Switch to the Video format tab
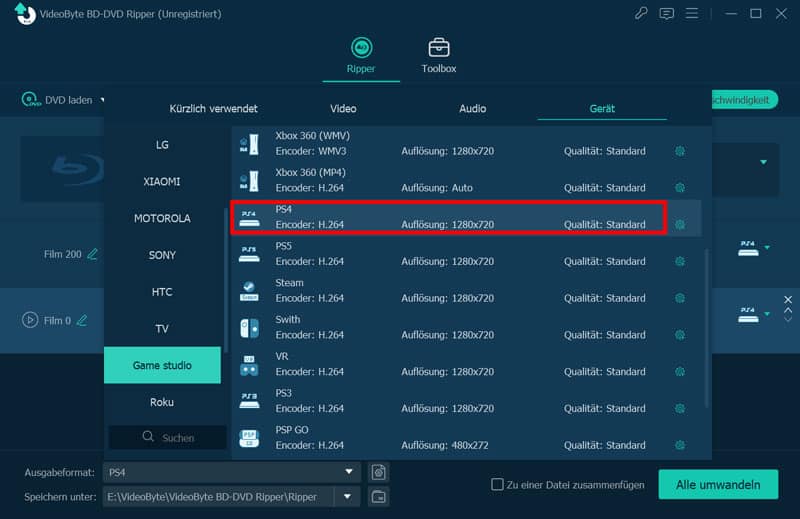The height and width of the screenshot is (519, 800). click(x=343, y=108)
